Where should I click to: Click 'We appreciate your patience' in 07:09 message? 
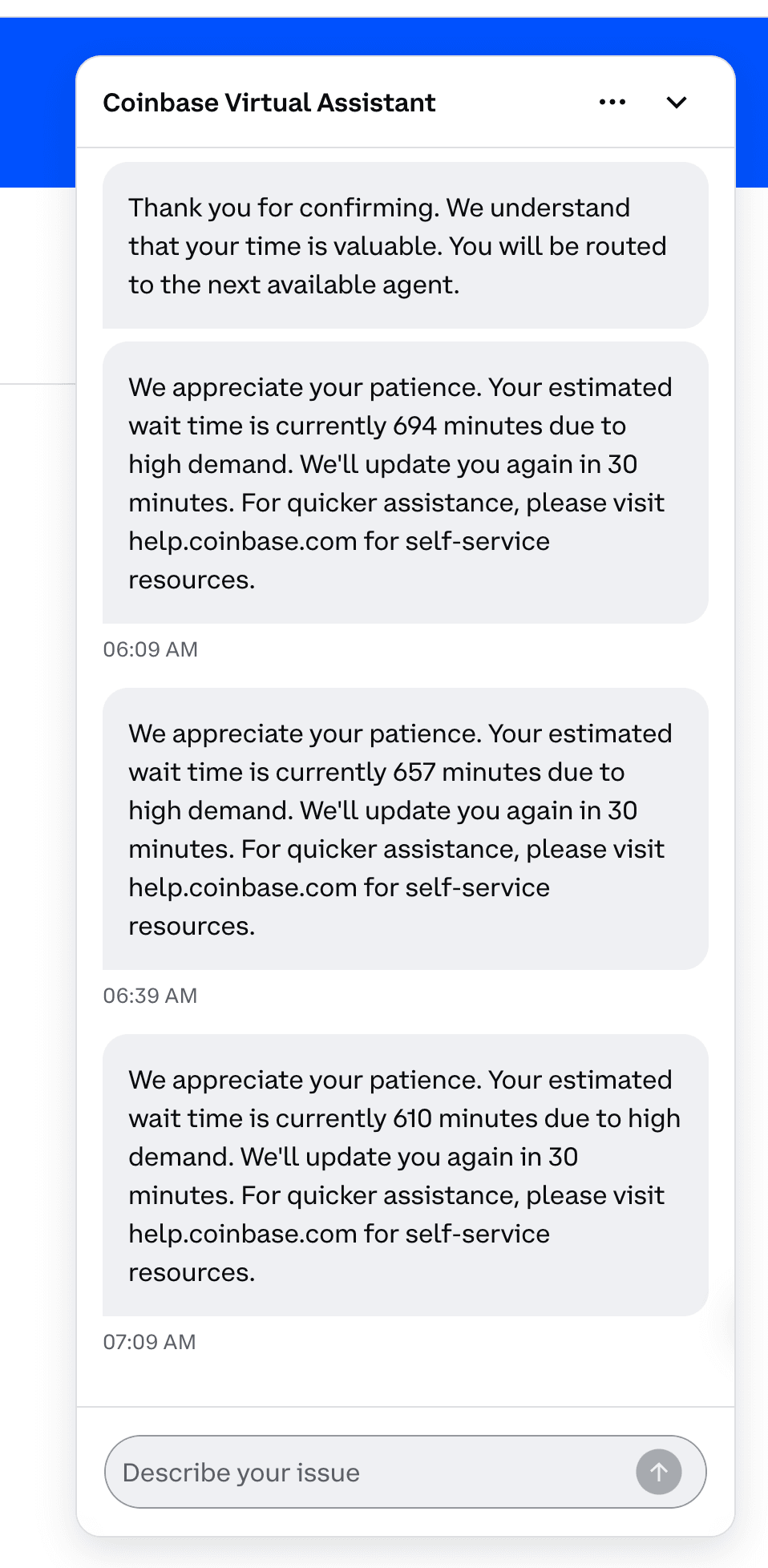pos(305,1080)
